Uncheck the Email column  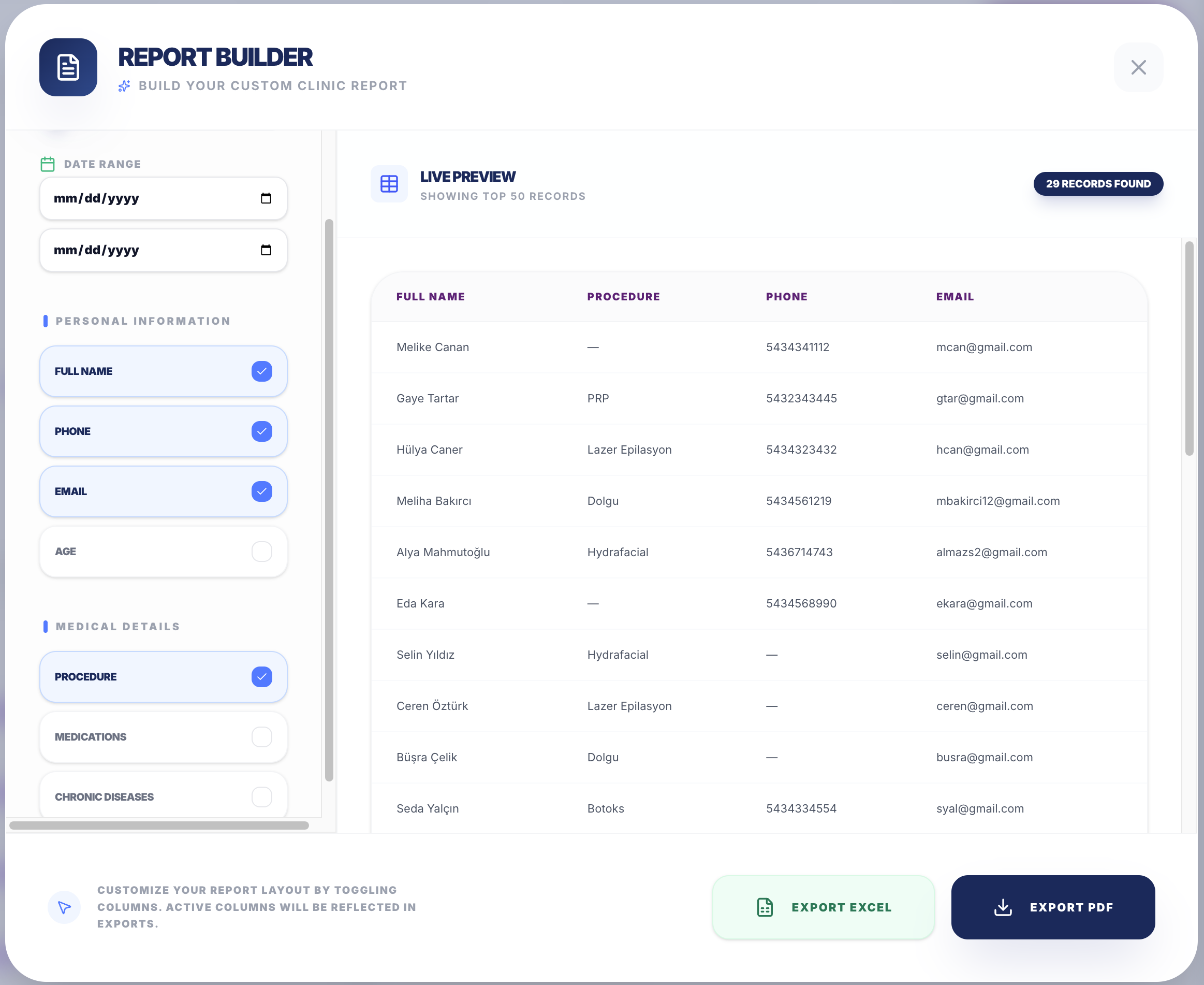[261, 491]
